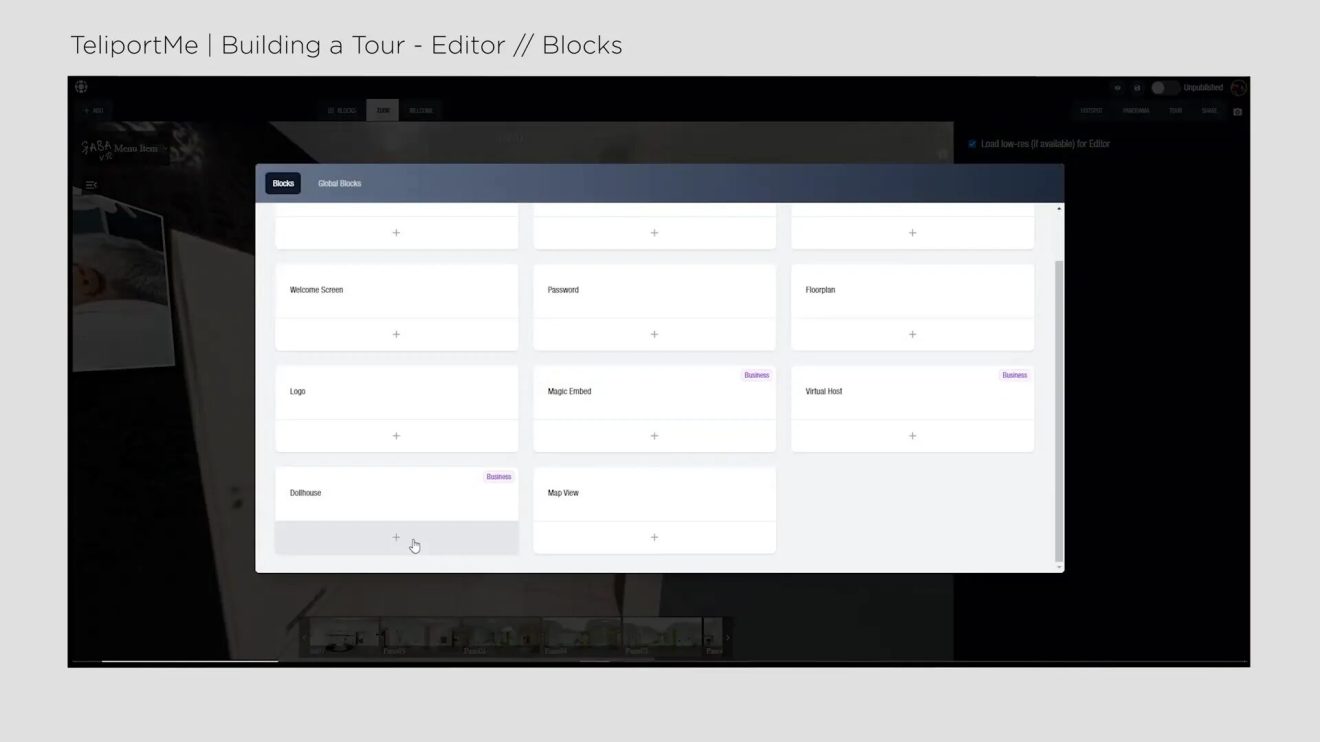The height and width of the screenshot is (742, 1320).
Task: Click the Virtual Host block title
Action: [x=824, y=391]
